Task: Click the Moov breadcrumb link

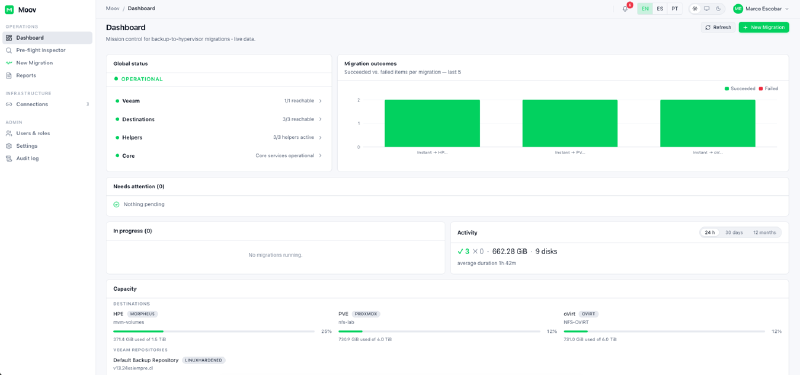Action: point(112,9)
